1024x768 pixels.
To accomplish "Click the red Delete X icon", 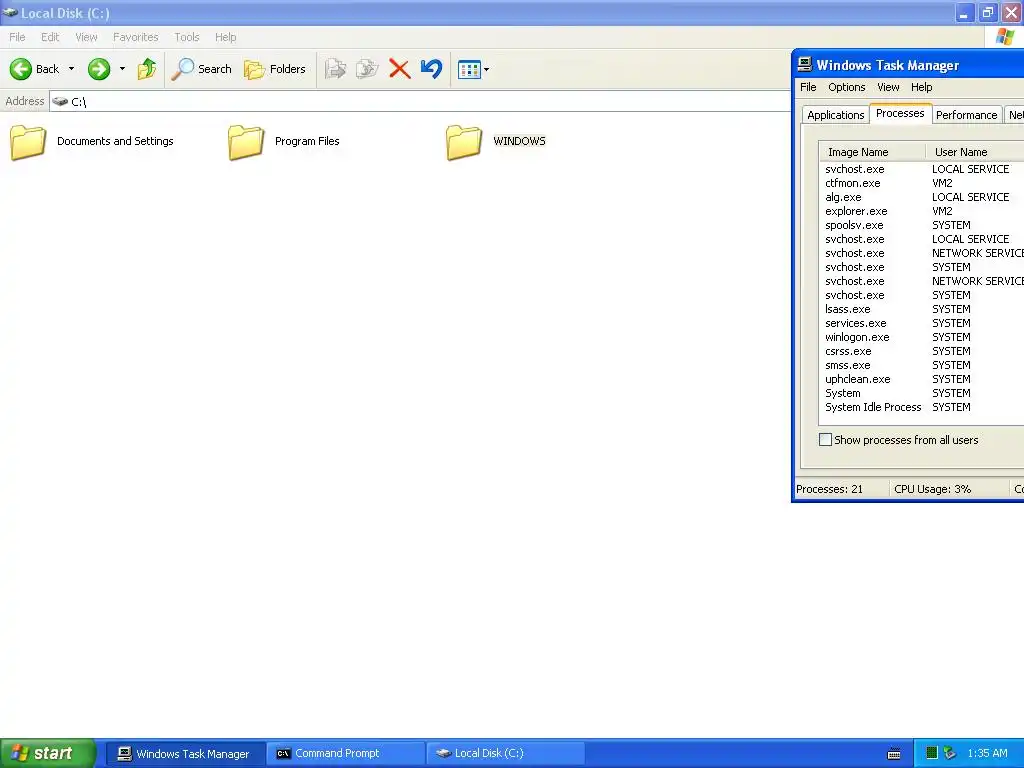I will tap(400, 69).
